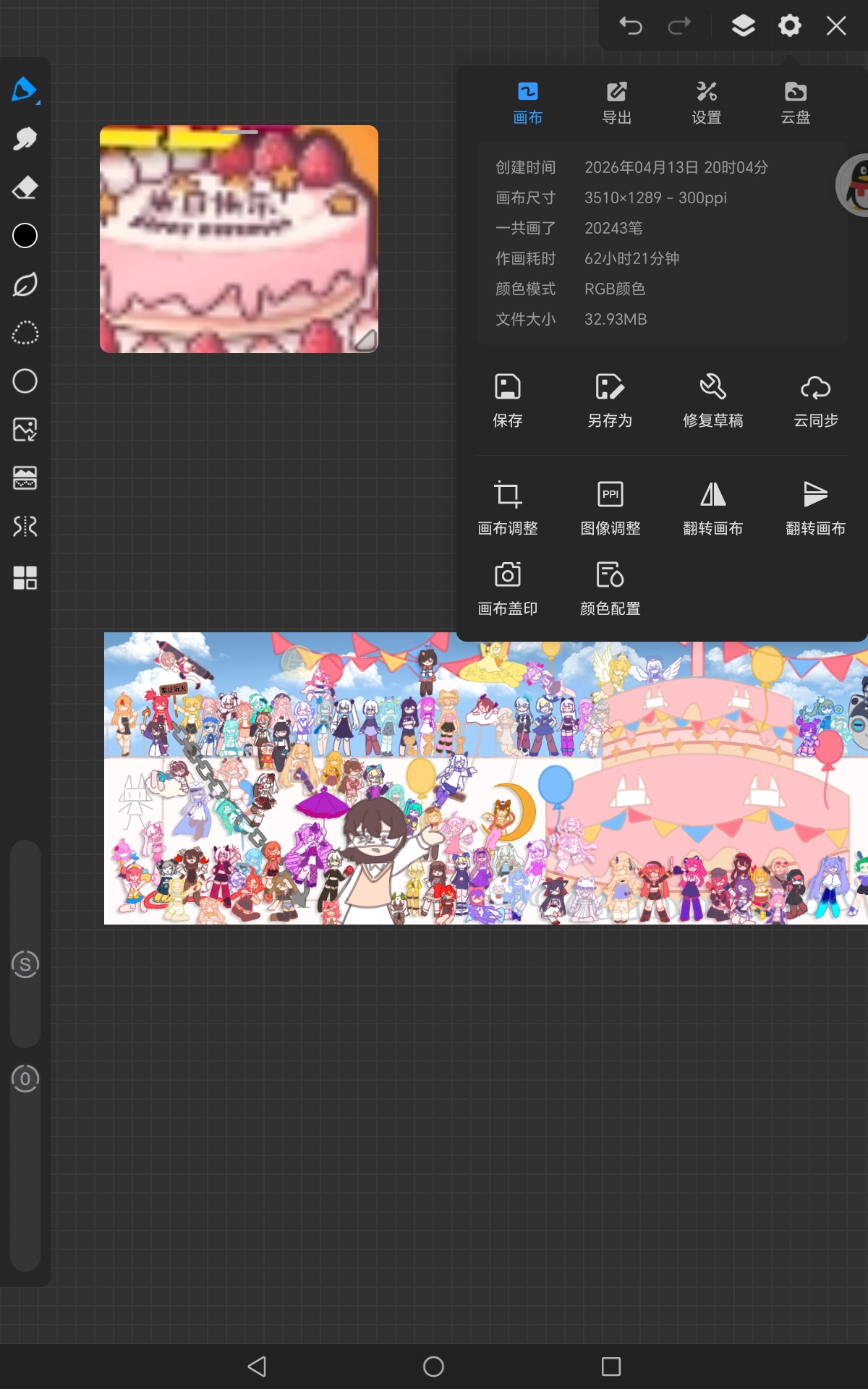Tap the Android recent apps square button
Screen dimensions: 868x1389
(x=611, y=1366)
